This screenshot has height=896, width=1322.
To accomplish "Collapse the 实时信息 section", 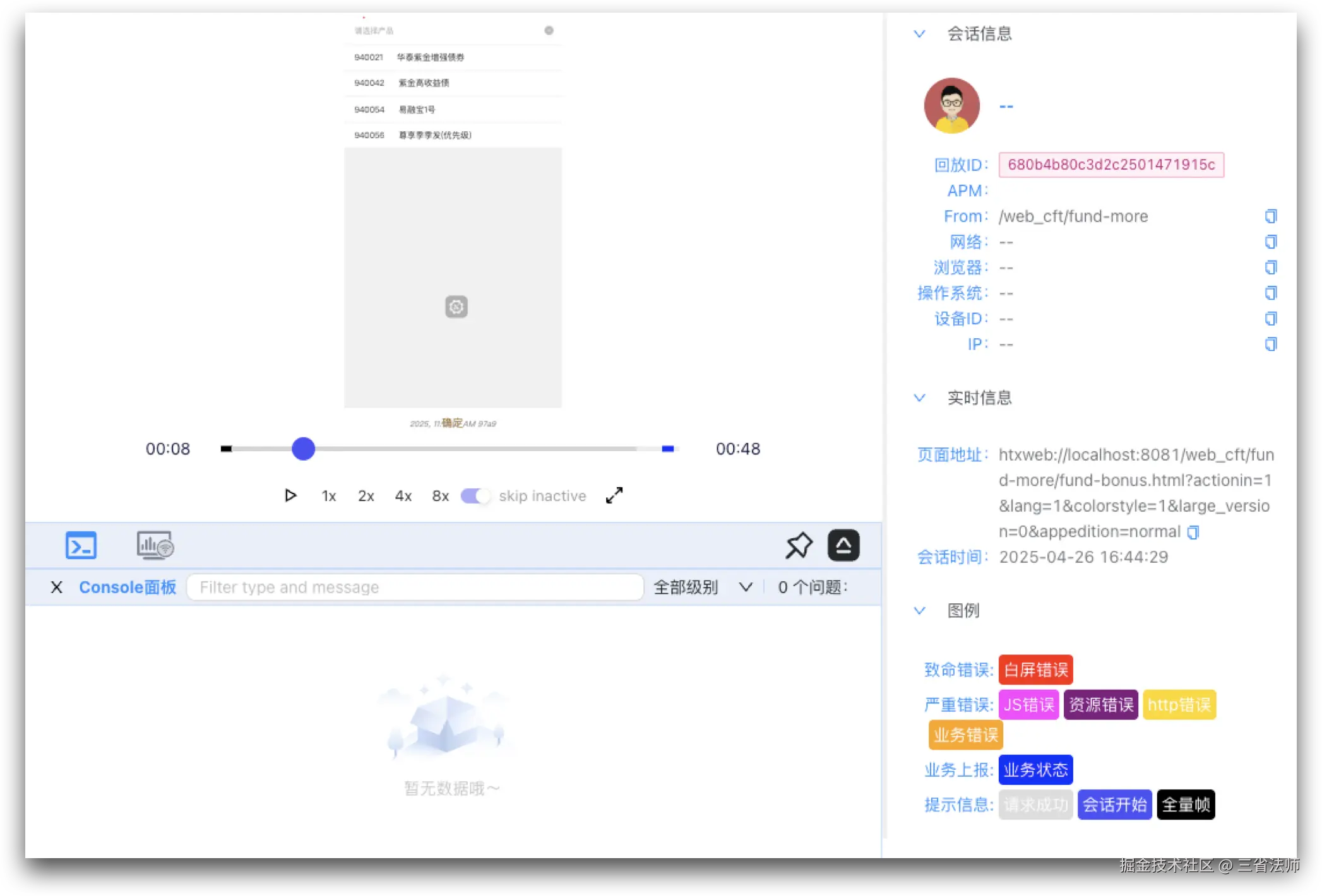I will click(920, 398).
